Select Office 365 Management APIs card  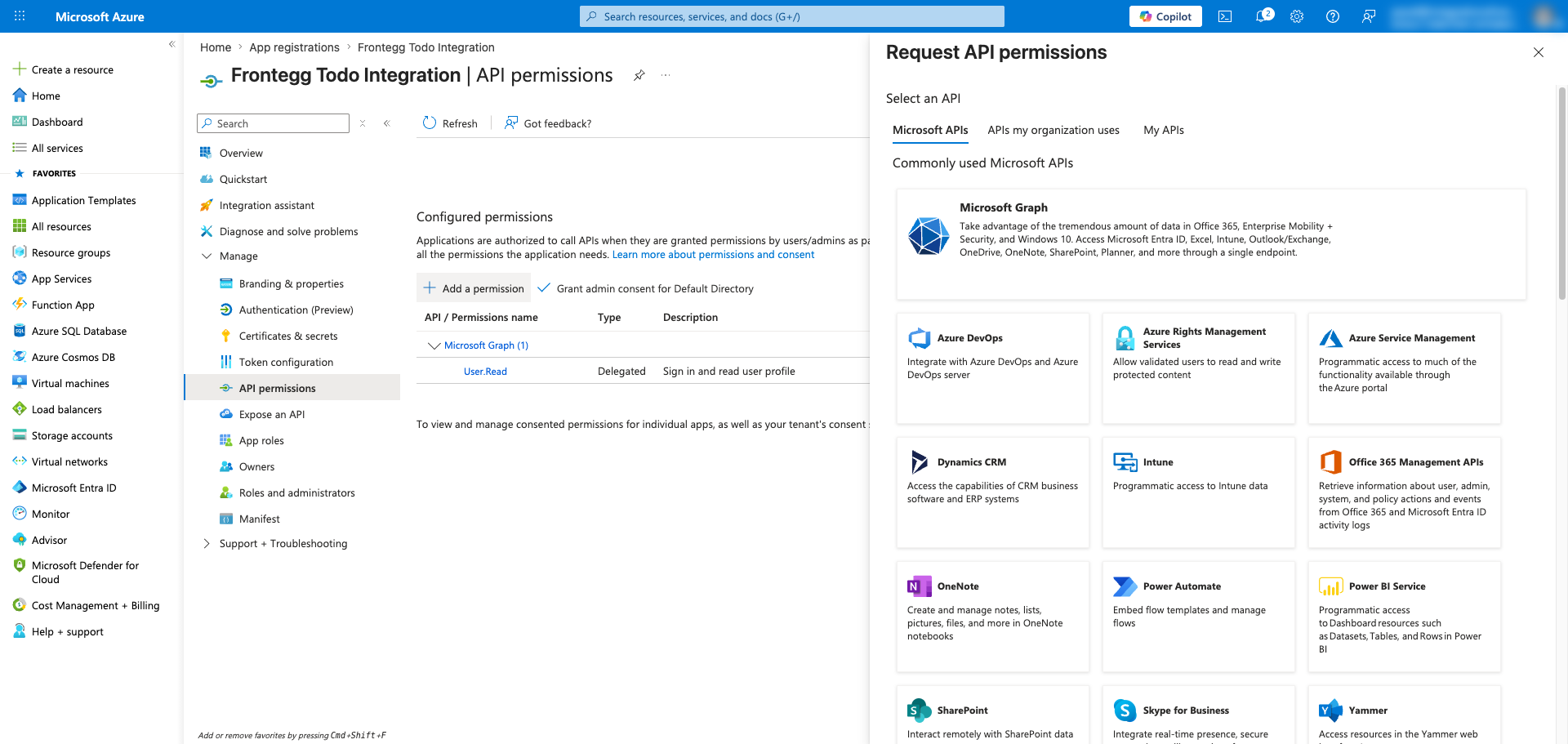[x=1405, y=492]
